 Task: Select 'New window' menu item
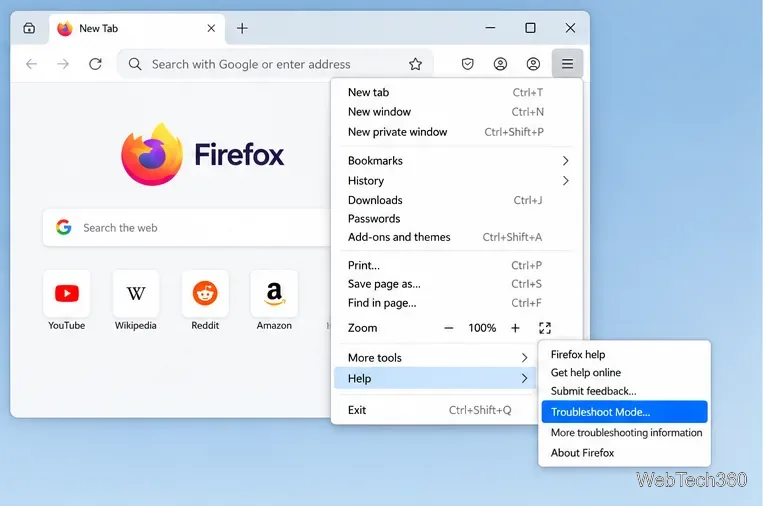coord(456,112)
